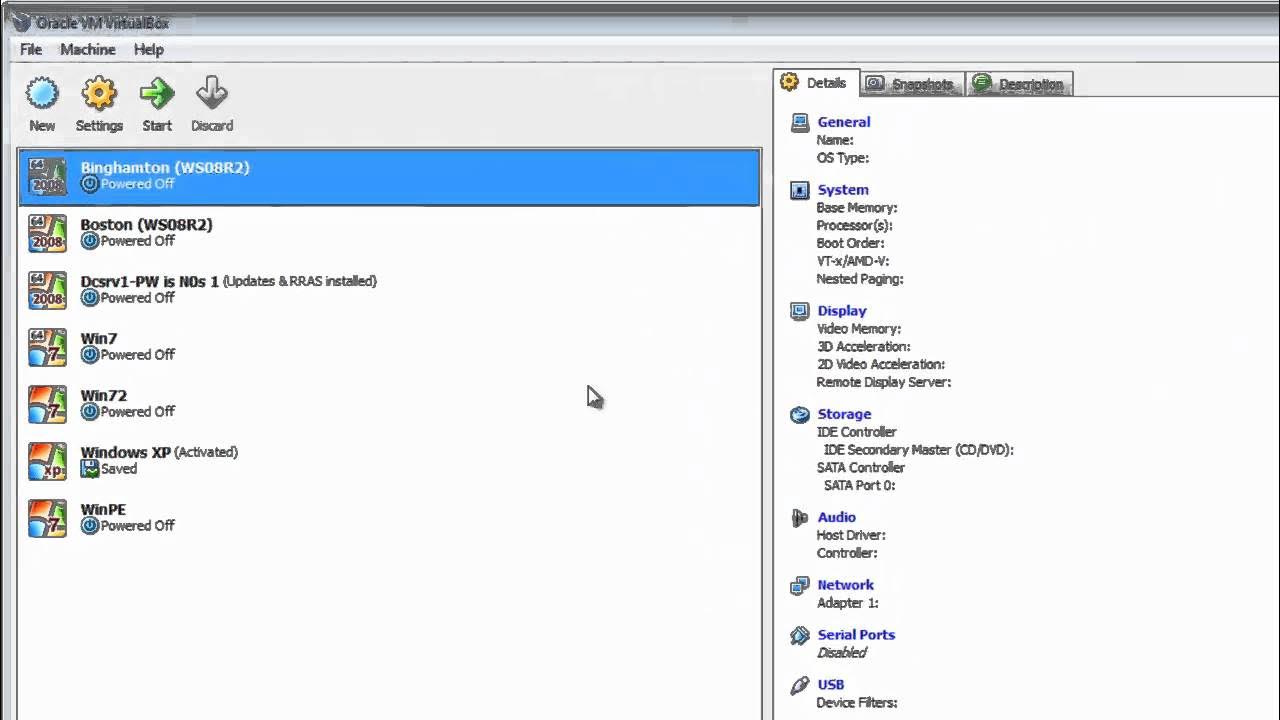This screenshot has width=1280, height=720.
Task: Click the OS Type label
Action: [842, 158]
